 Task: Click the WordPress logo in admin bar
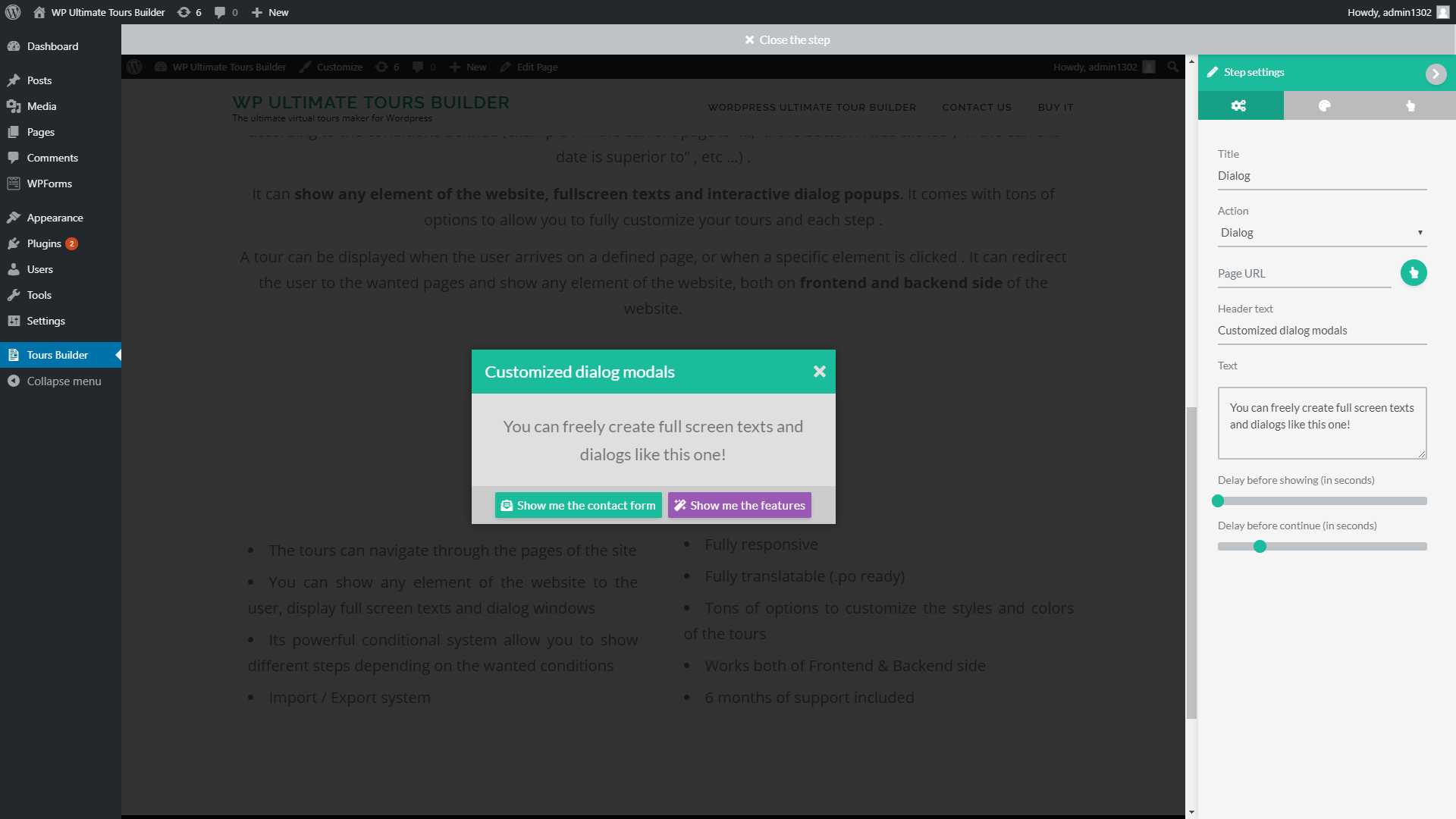coord(13,12)
